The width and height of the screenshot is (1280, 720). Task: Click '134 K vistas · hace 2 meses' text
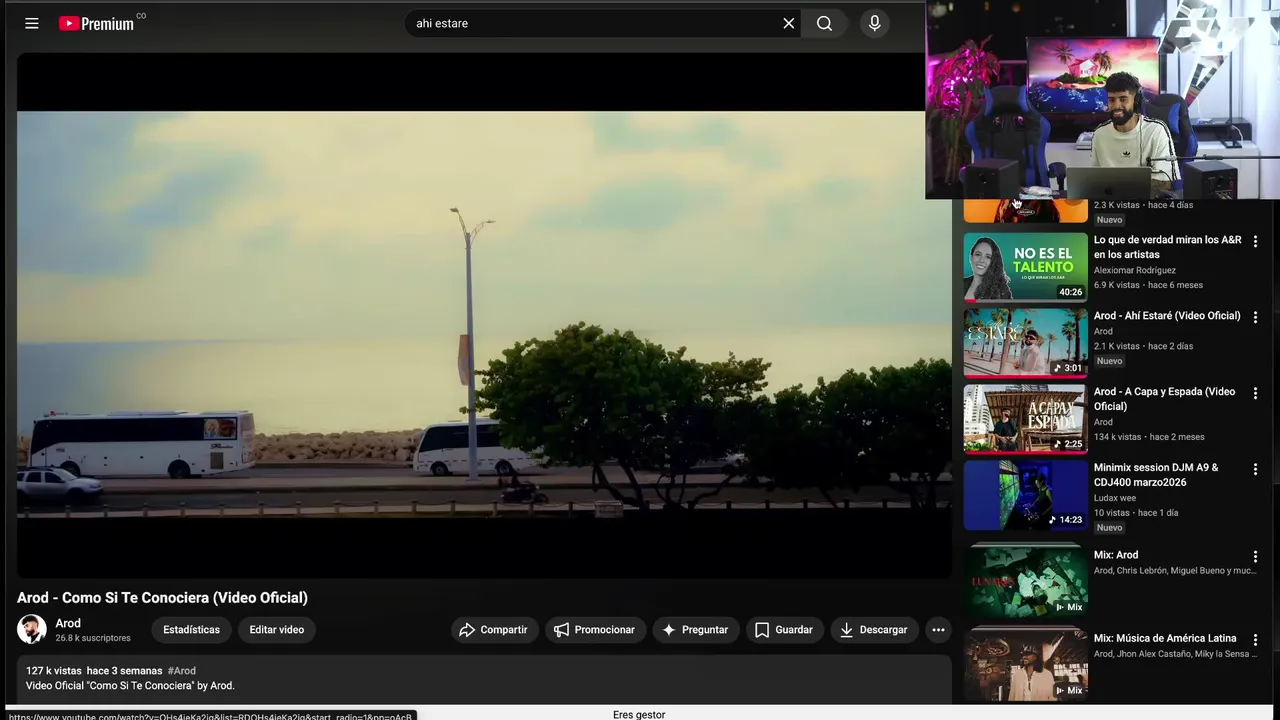[x=1149, y=437]
